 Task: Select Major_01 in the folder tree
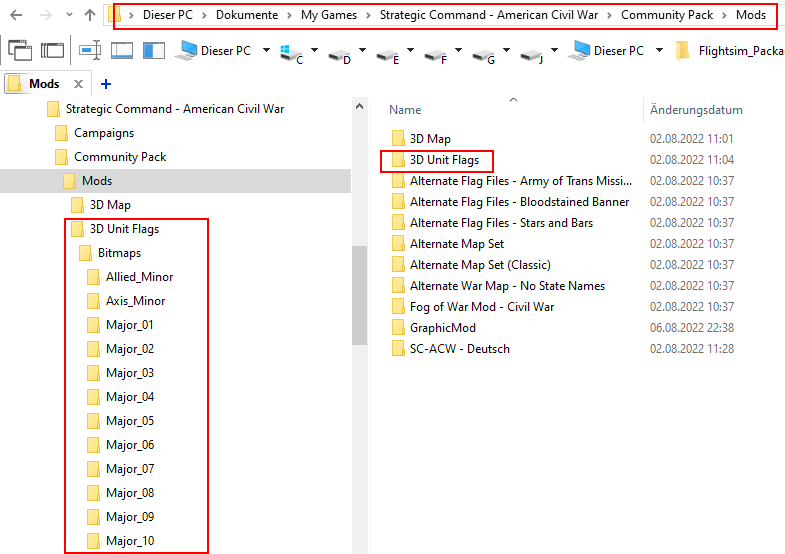pos(120,325)
